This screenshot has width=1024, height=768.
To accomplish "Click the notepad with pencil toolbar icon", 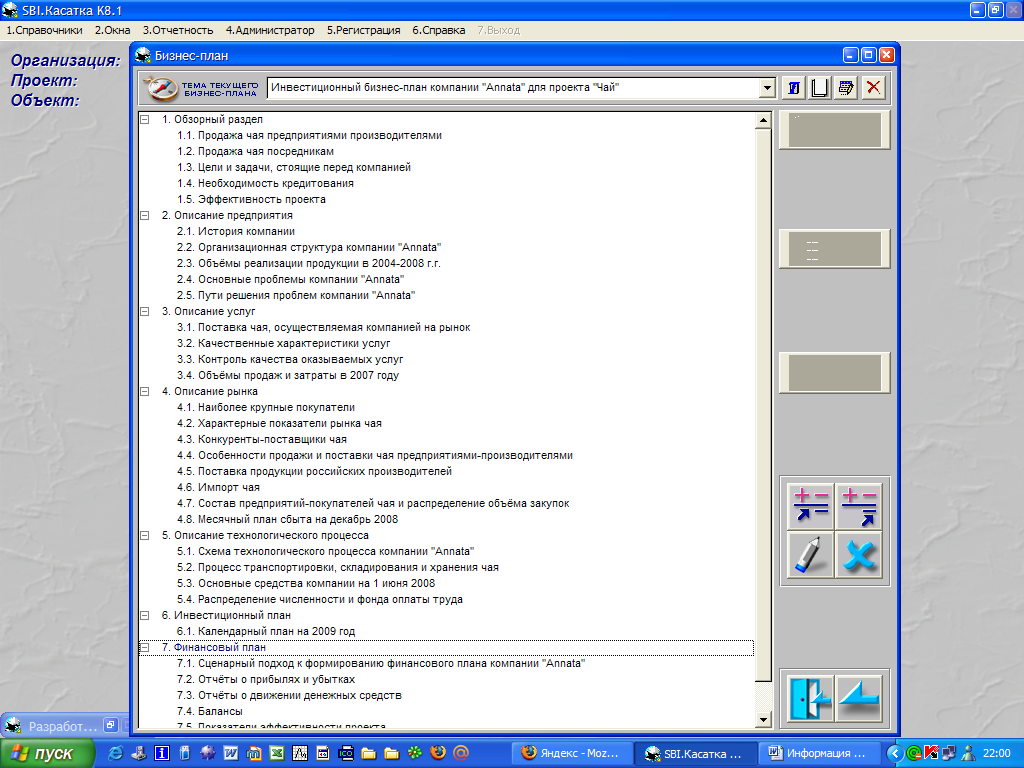I will (846, 88).
